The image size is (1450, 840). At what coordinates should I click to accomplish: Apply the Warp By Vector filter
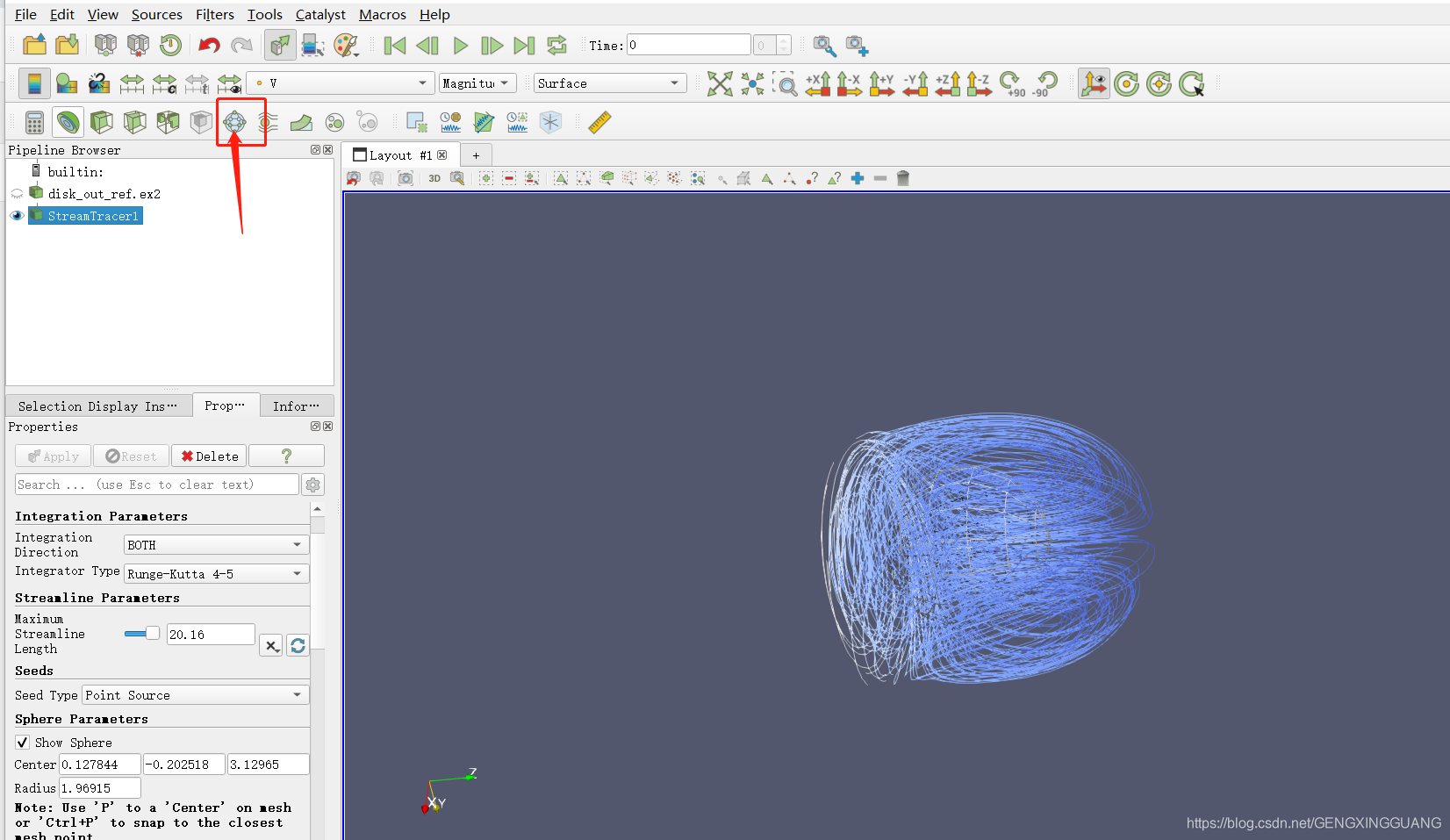301,122
